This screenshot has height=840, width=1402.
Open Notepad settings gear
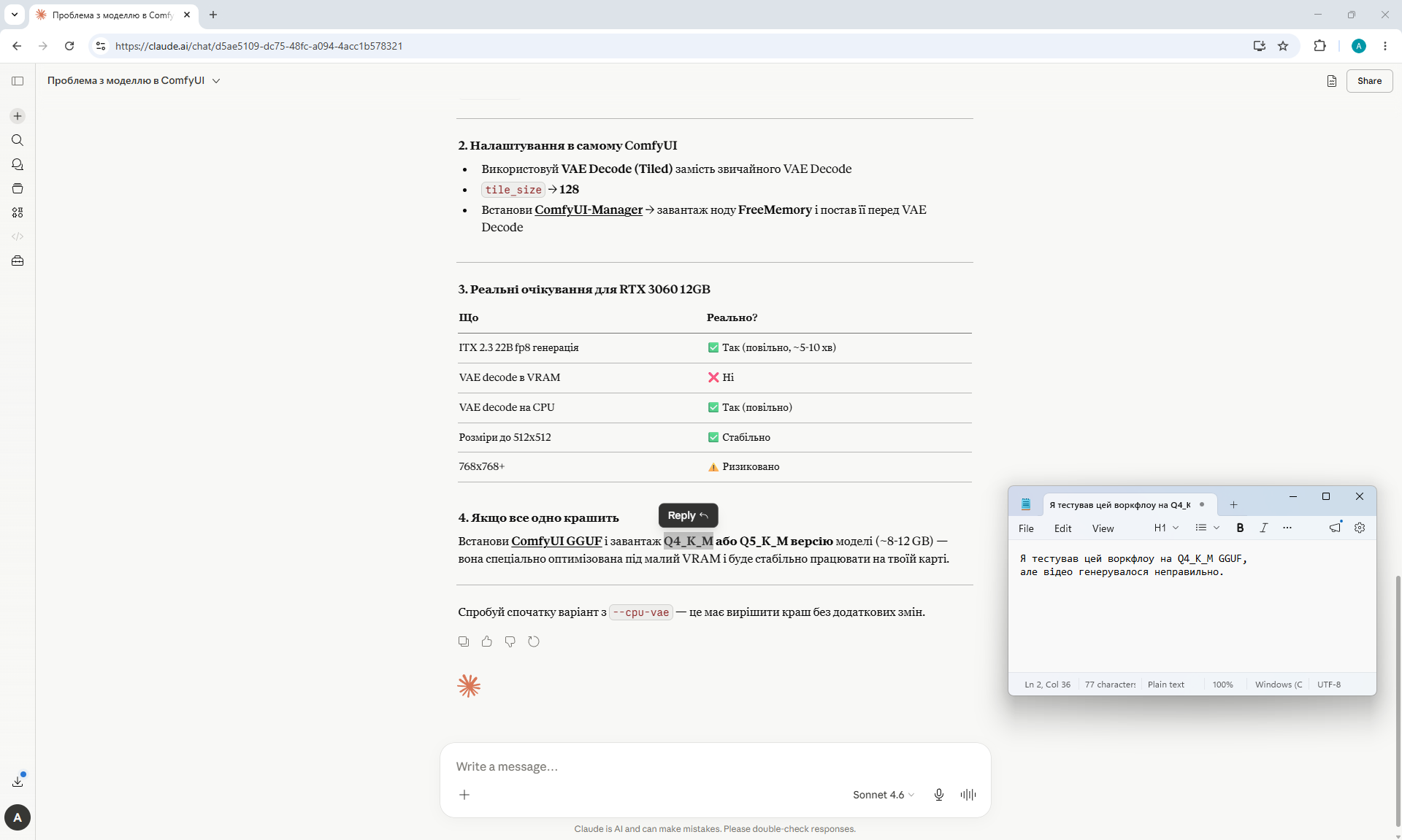[1360, 528]
